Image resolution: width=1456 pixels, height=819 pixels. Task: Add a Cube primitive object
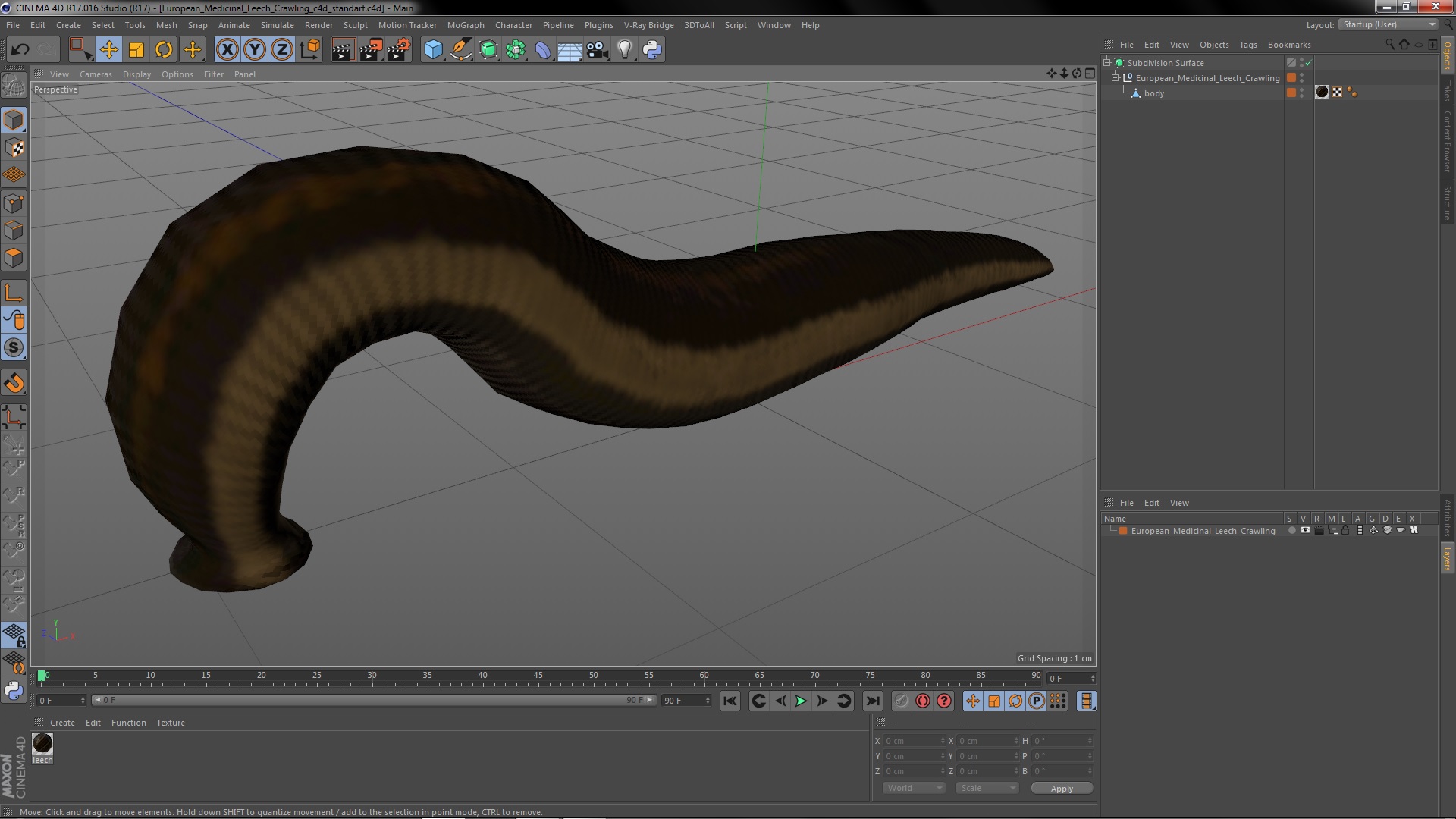click(x=433, y=50)
